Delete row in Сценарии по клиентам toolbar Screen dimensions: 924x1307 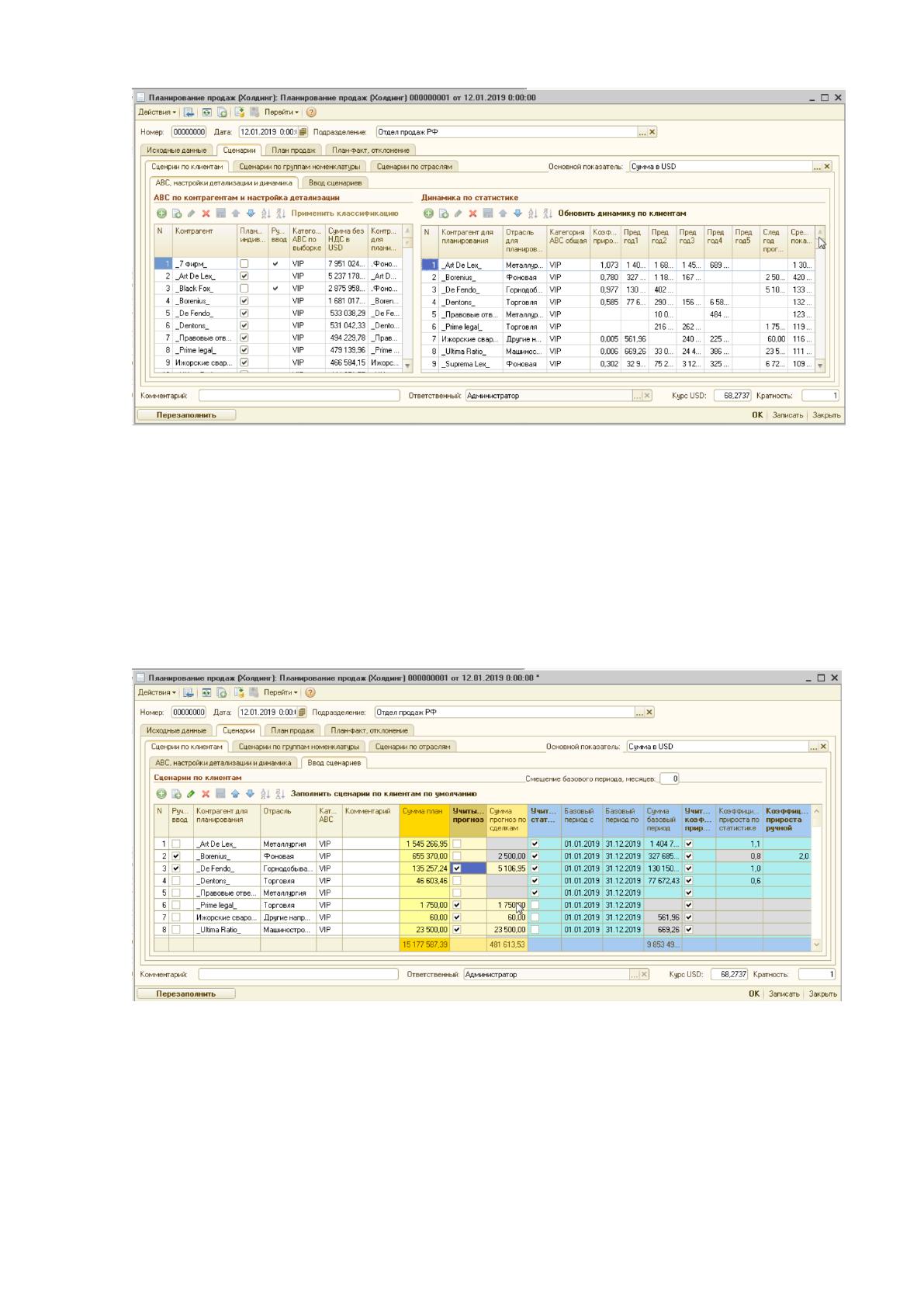[206, 794]
